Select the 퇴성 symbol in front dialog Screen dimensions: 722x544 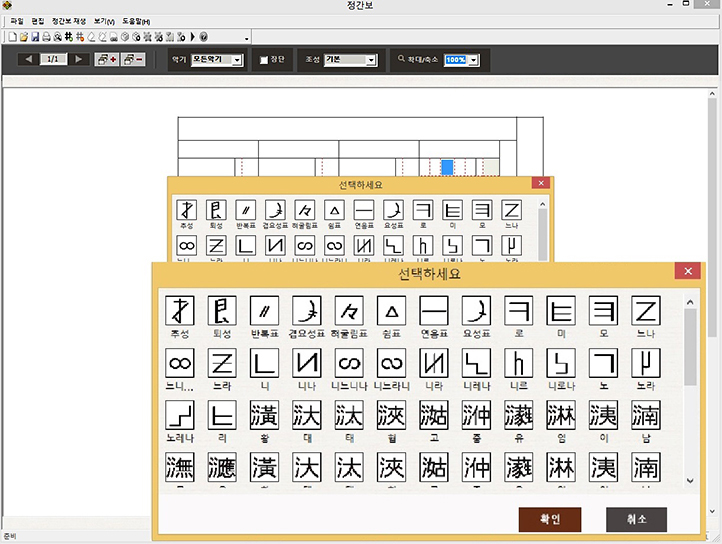pos(222,310)
